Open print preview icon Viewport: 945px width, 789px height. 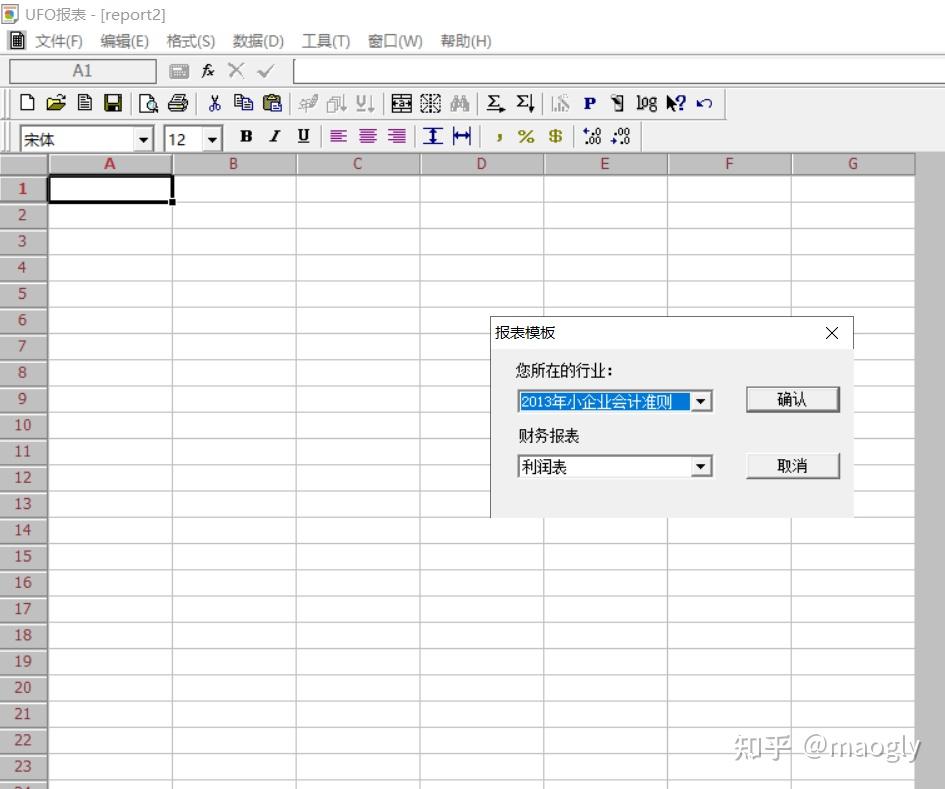(x=148, y=104)
